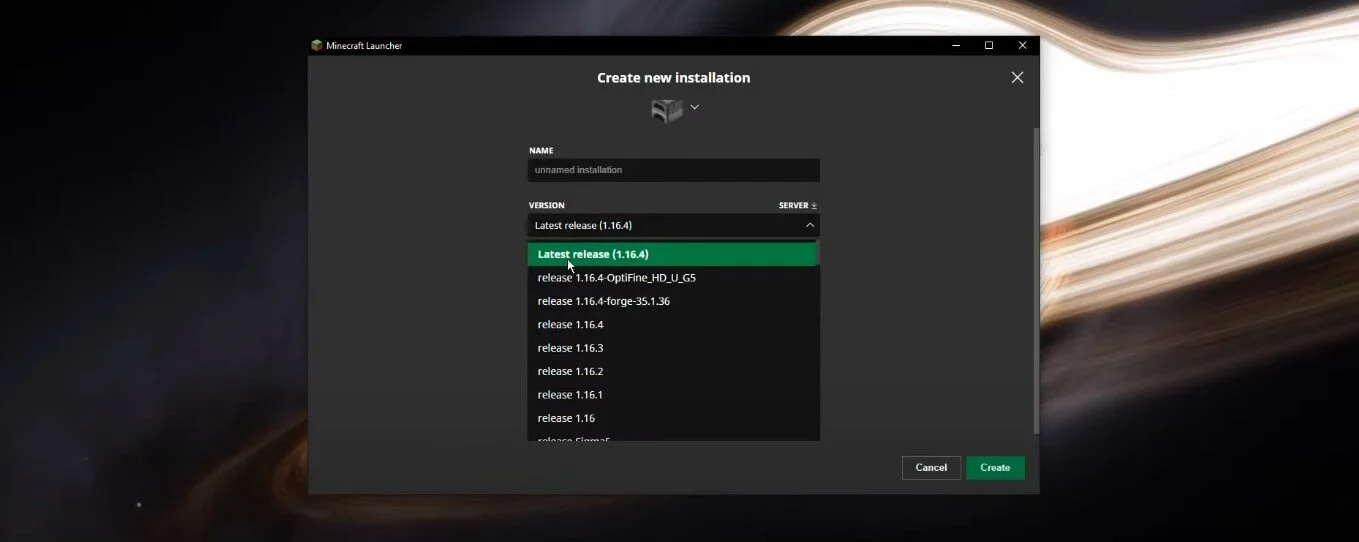Choose release 1.16.2 from list
The width and height of the screenshot is (1359, 542).
pos(672,371)
